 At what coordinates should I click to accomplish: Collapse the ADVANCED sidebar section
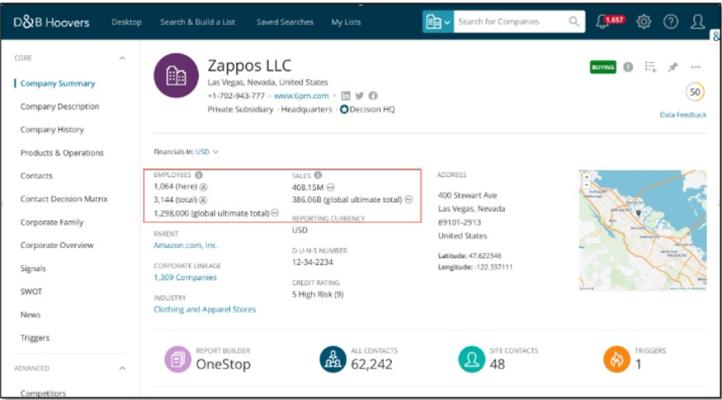pyautogui.click(x=122, y=369)
